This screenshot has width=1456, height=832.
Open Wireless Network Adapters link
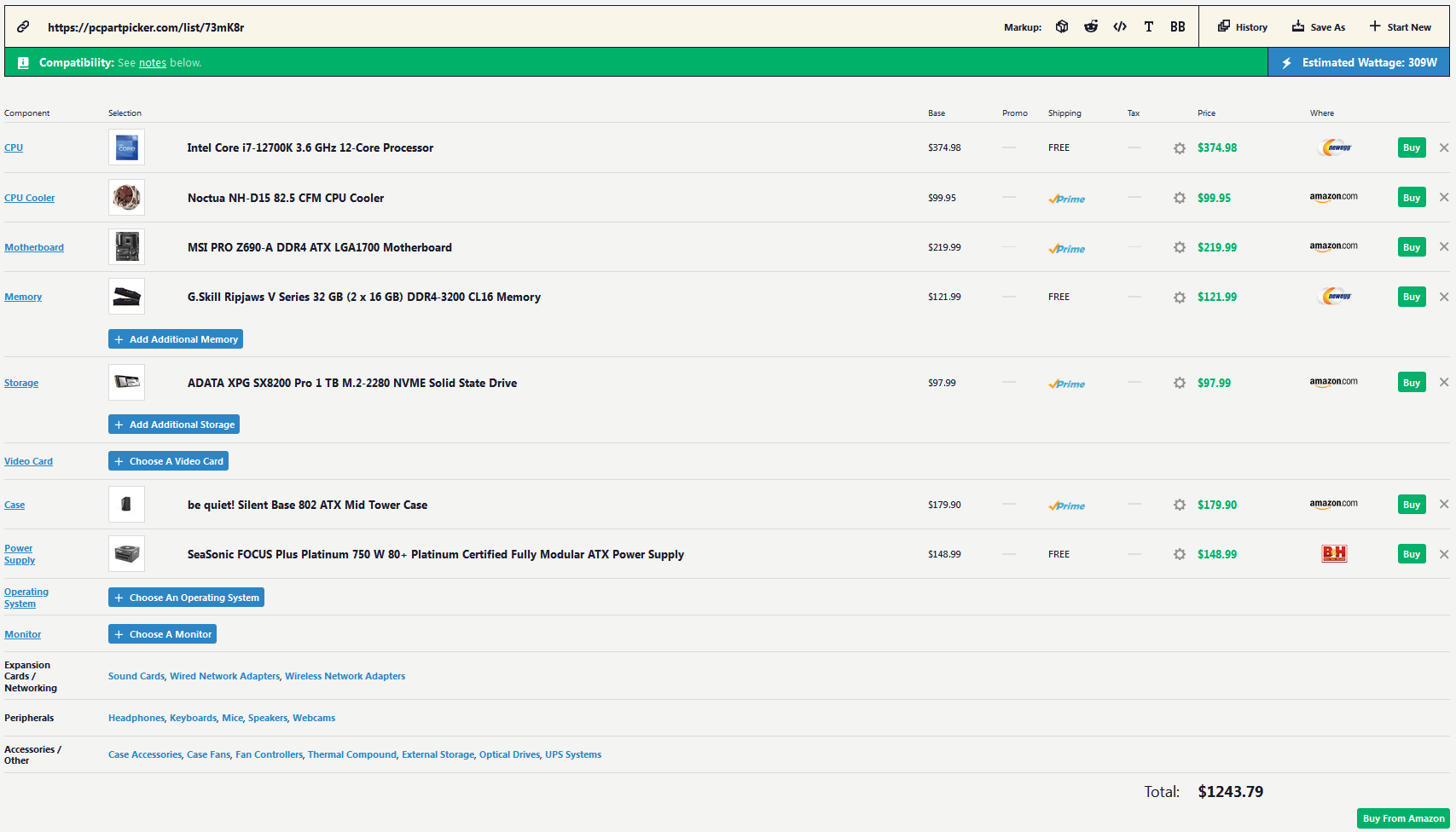(x=345, y=676)
